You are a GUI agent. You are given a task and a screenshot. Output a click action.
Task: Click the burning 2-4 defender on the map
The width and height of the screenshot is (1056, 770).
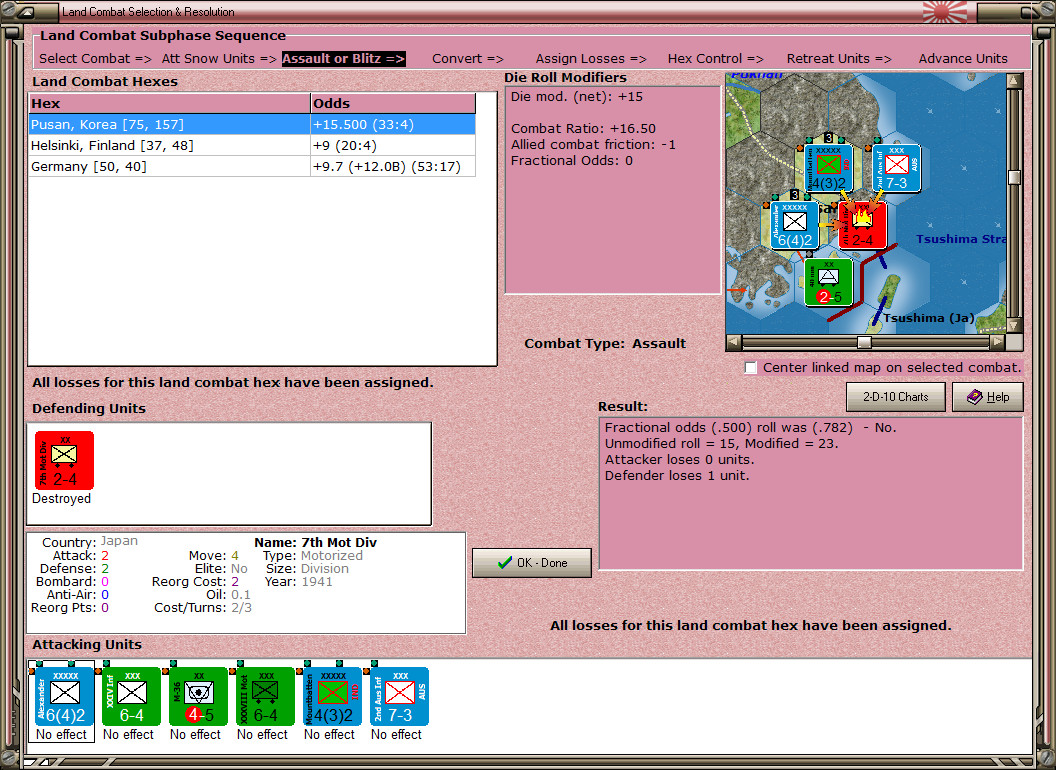(x=863, y=226)
